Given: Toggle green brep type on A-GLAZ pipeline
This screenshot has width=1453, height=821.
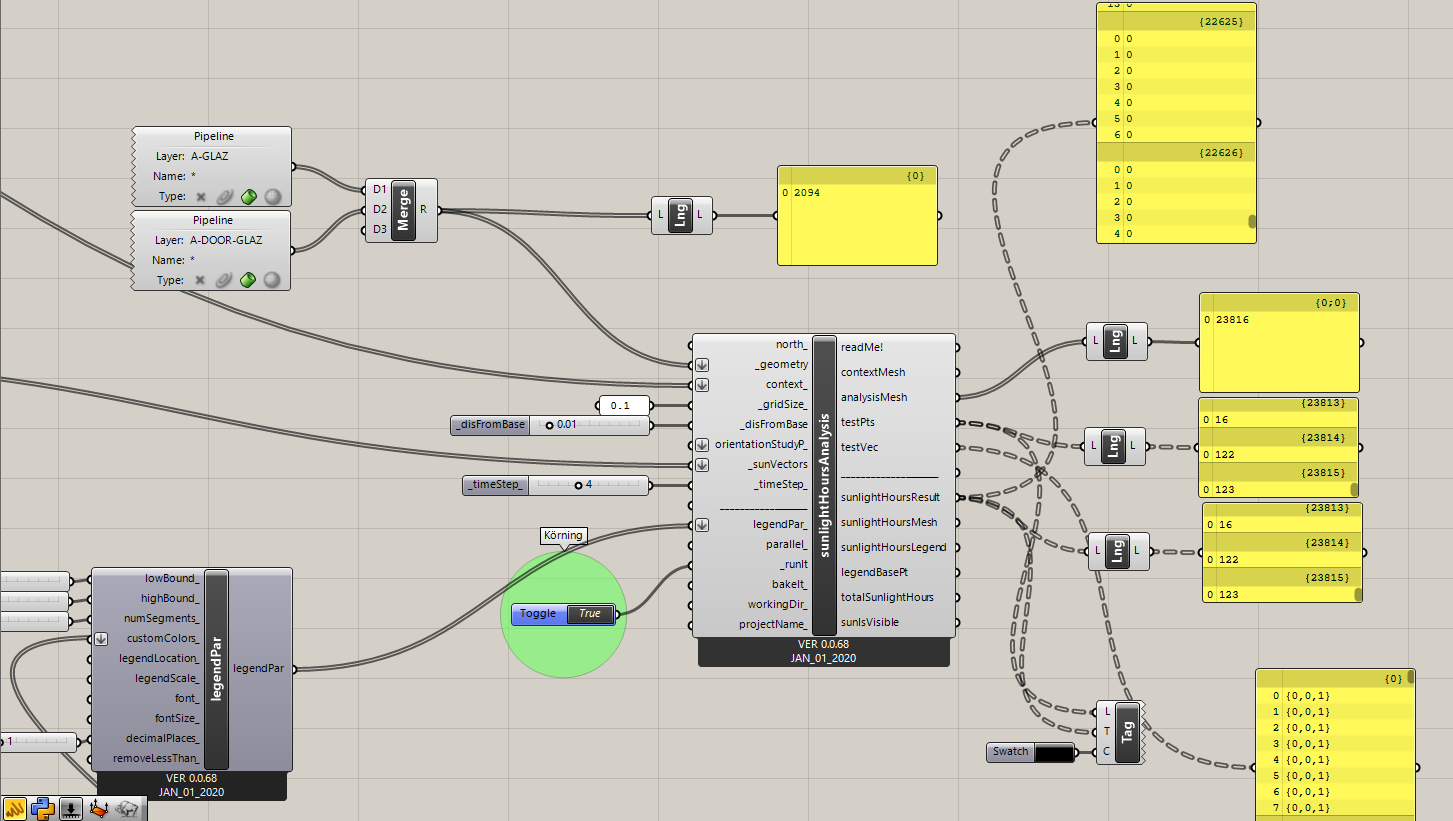Looking at the screenshot, I should point(248,197).
